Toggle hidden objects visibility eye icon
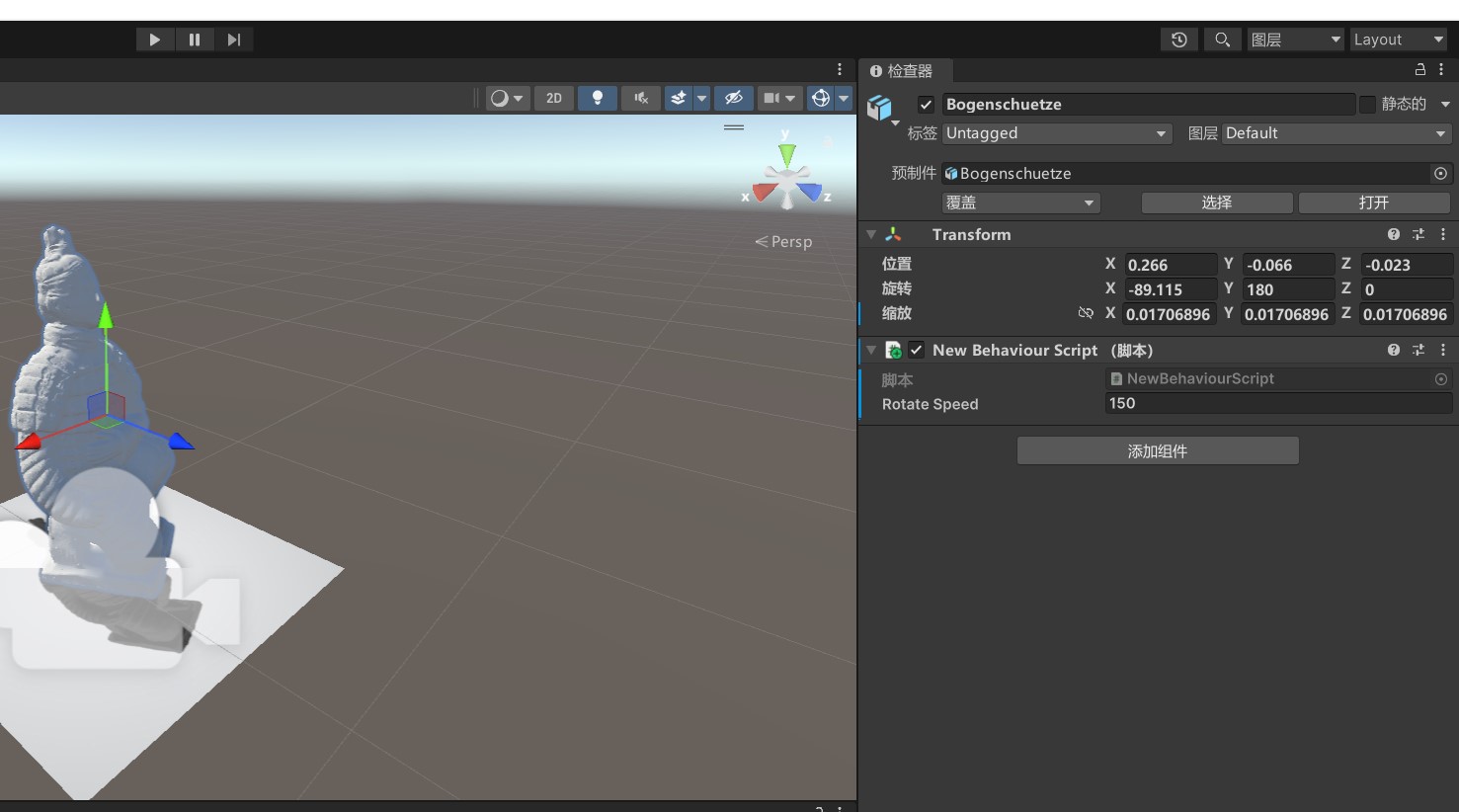Screen dimensions: 1459x812 [733, 98]
